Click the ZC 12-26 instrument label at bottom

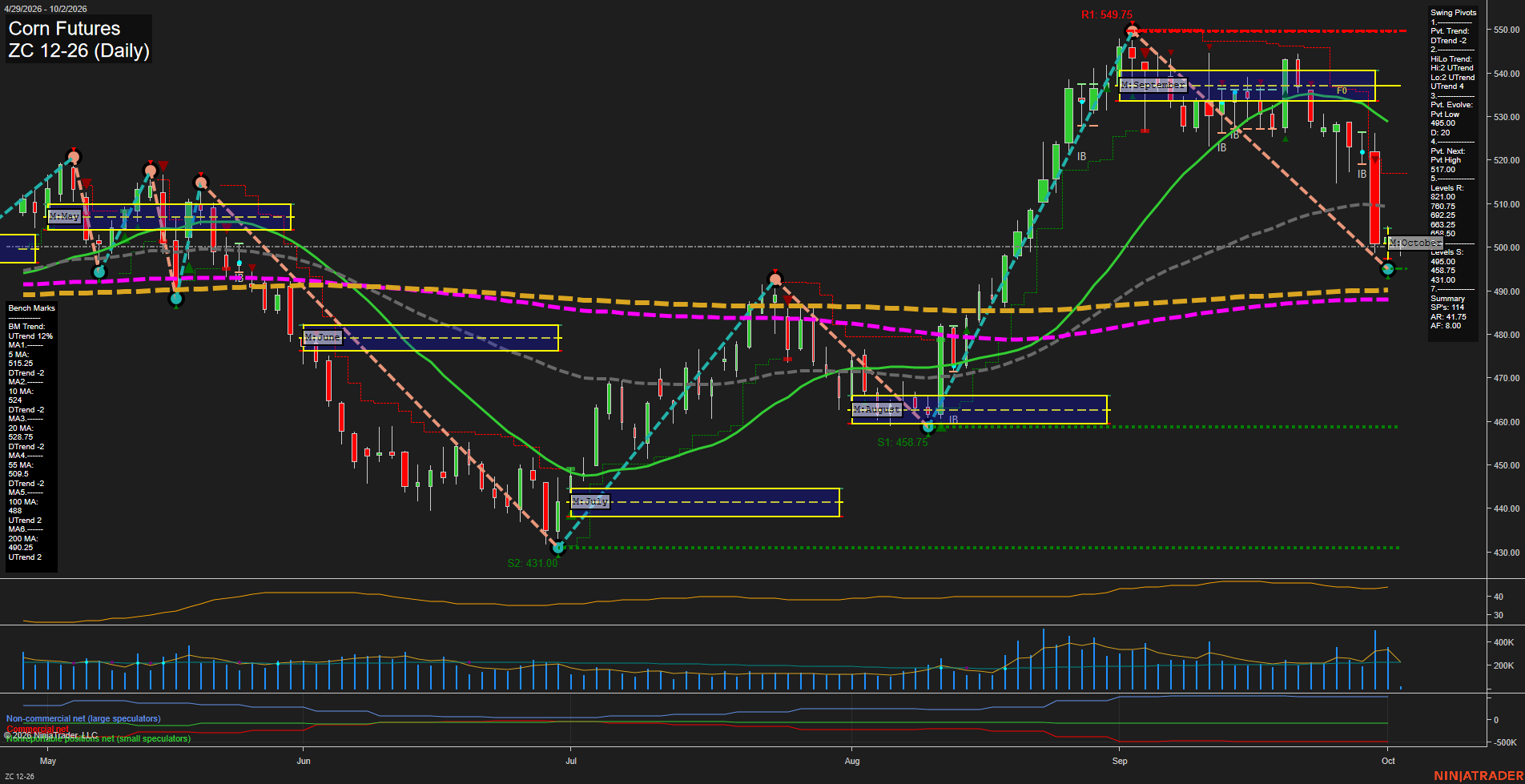pos(20,776)
